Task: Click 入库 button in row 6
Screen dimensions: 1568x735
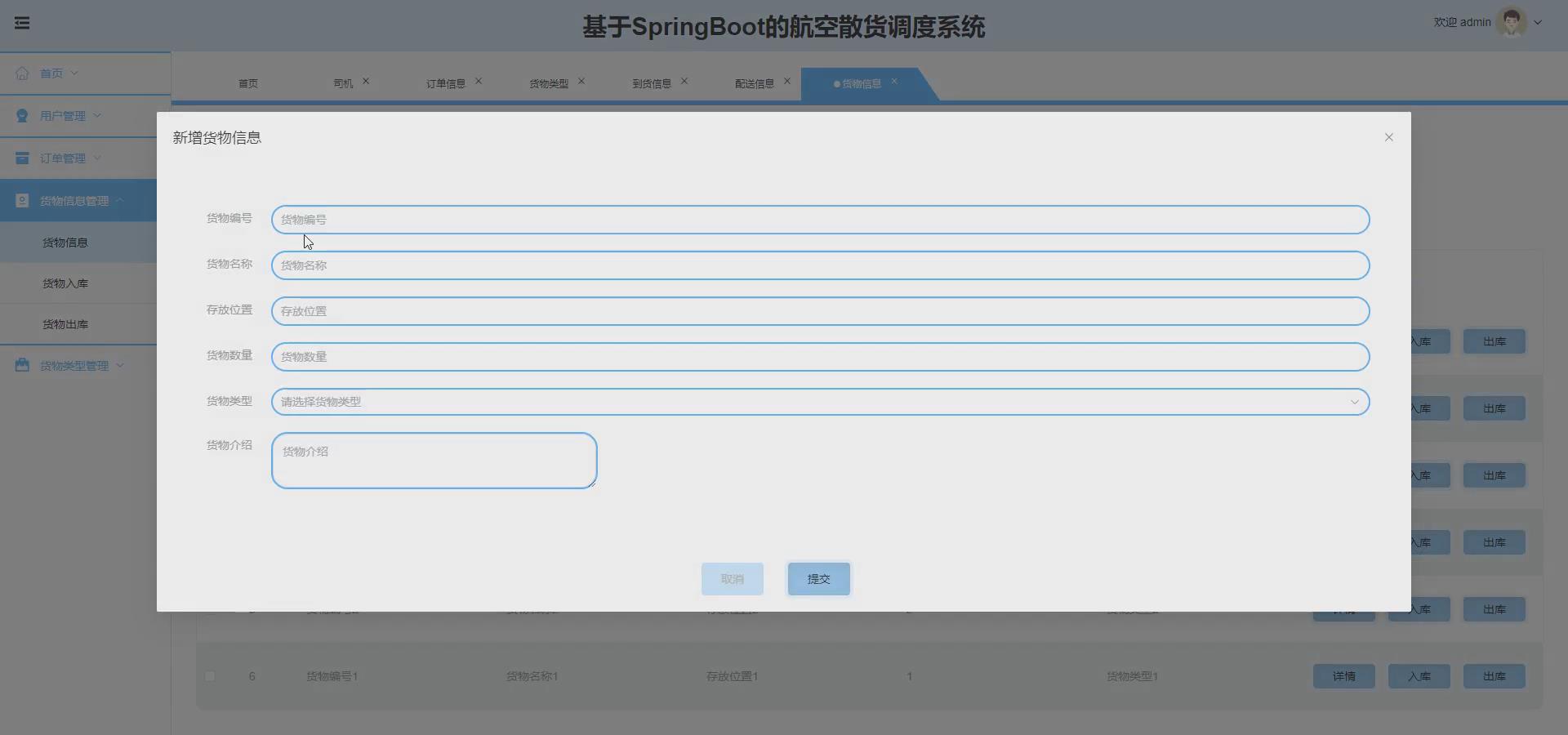Action: (x=1419, y=676)
